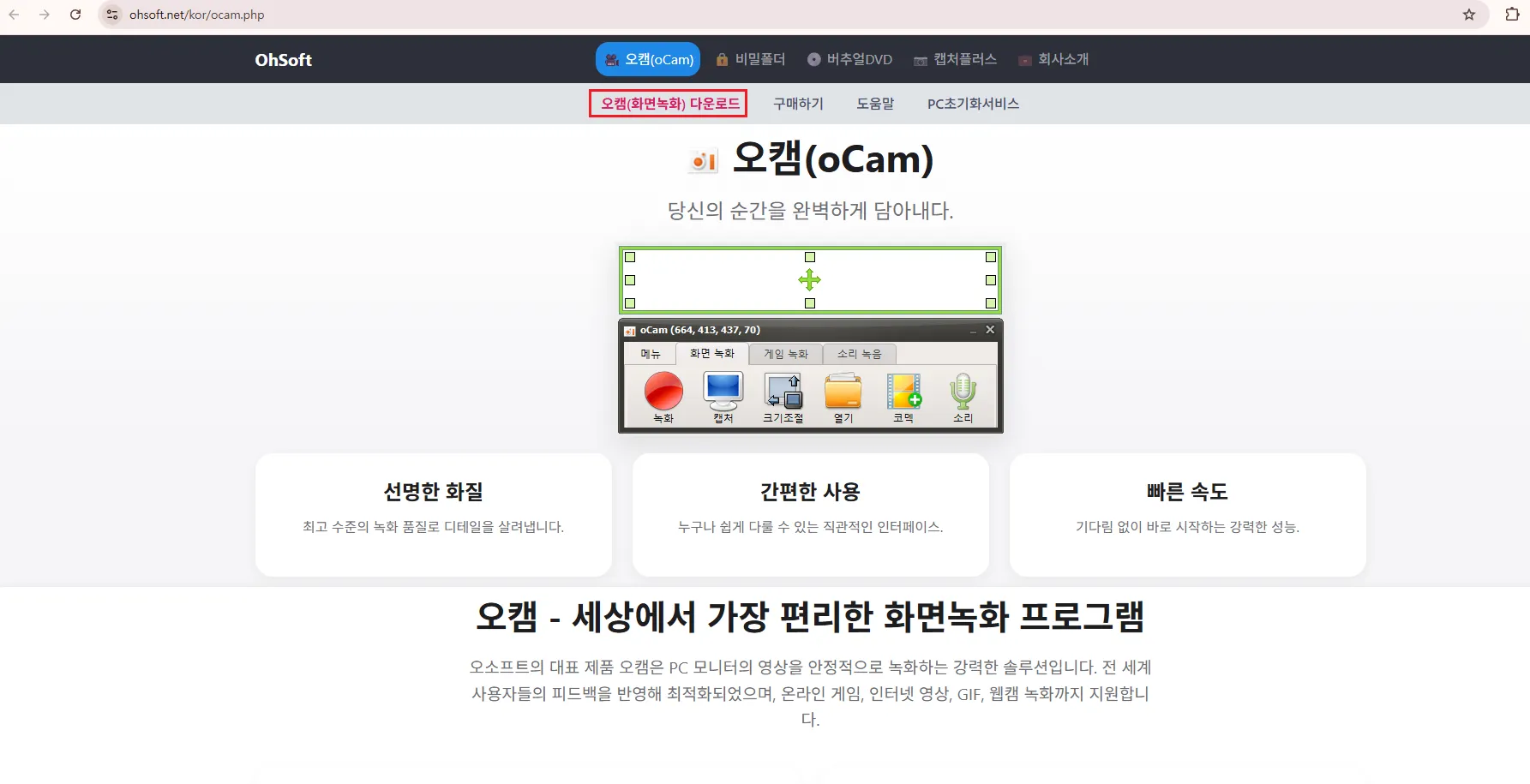
Task: Open the 도움말 submenu link
Action: 875,104
